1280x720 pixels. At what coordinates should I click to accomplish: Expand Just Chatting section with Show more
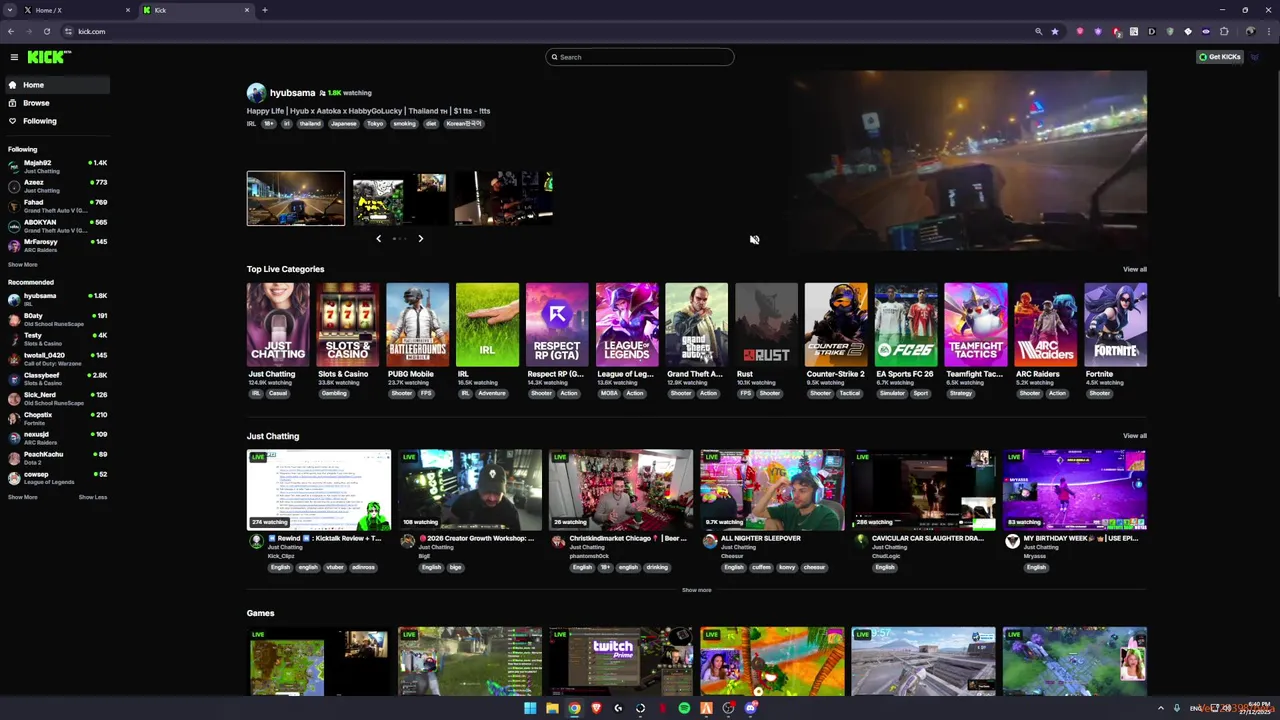(697, 590)
